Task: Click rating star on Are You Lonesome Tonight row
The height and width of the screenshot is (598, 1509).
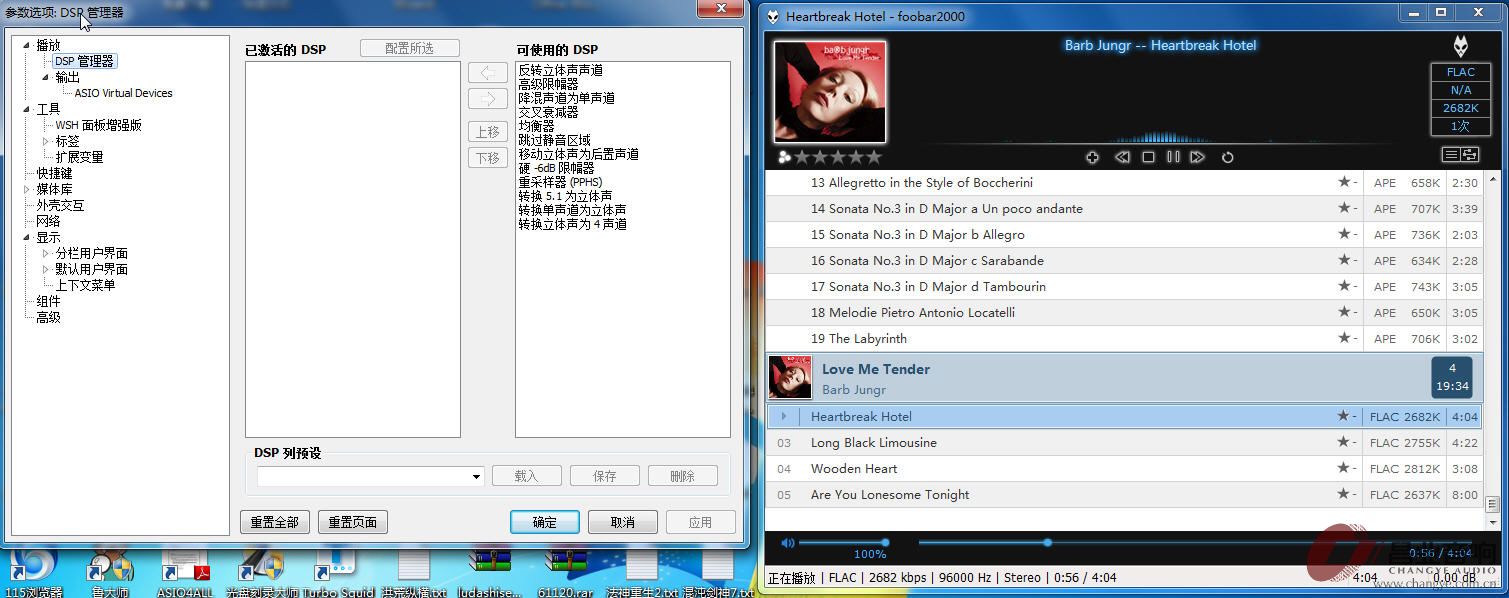Action: [1344, 494]
